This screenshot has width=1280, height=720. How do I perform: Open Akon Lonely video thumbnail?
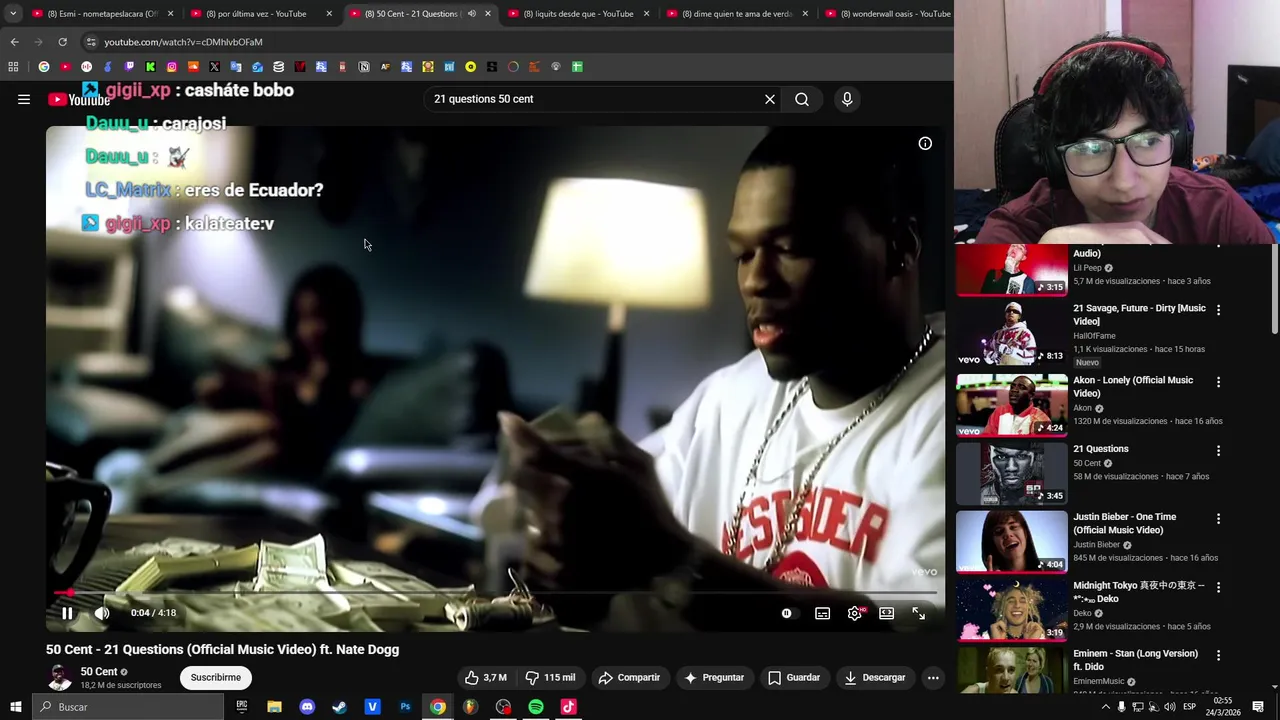(1012, 405)
